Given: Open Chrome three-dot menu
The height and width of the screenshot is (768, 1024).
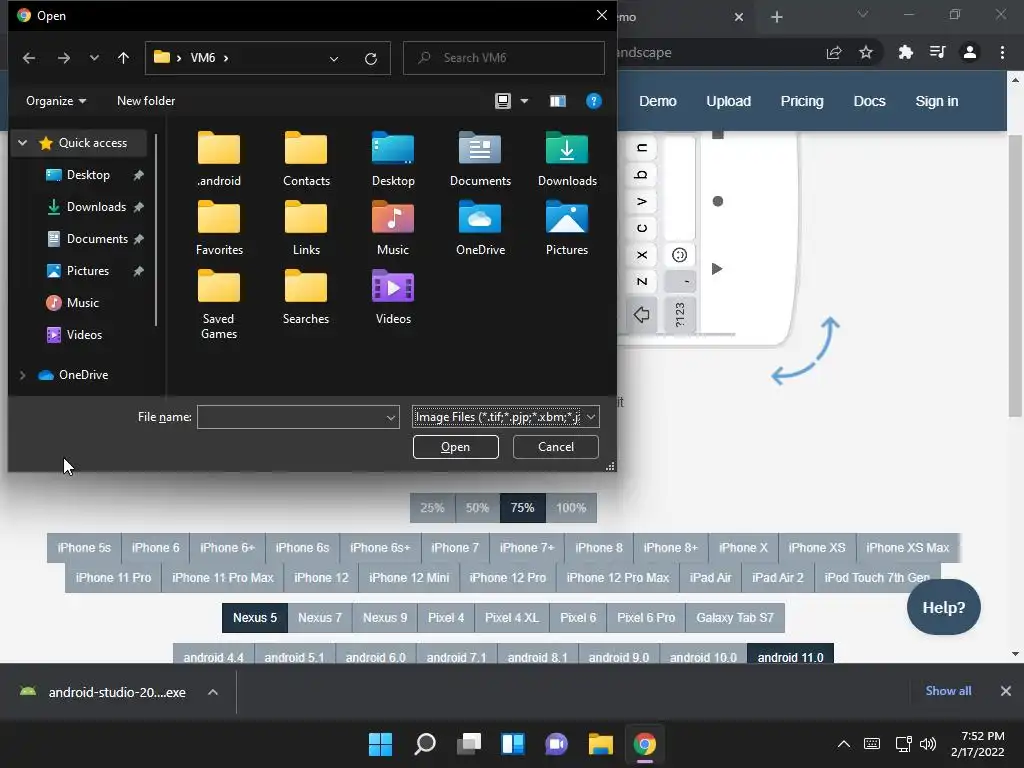Looking at the screenshot, I should pyautogui.click(x=1002, y=52).
